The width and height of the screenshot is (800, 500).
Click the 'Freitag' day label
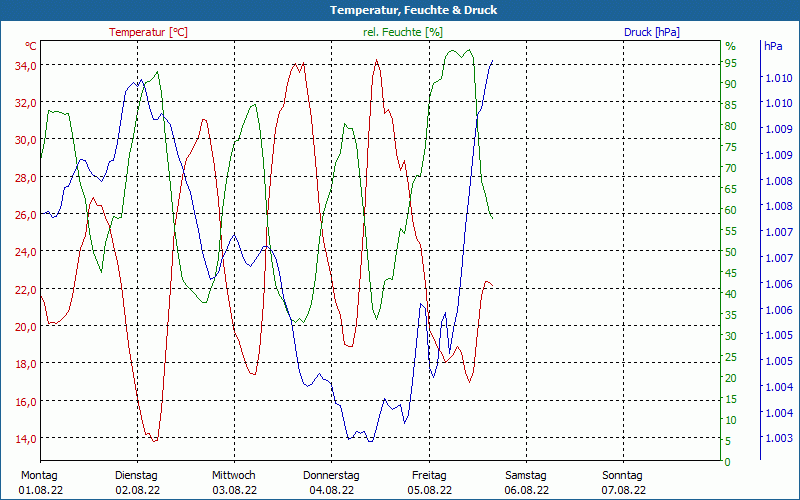tap(429, 476)
